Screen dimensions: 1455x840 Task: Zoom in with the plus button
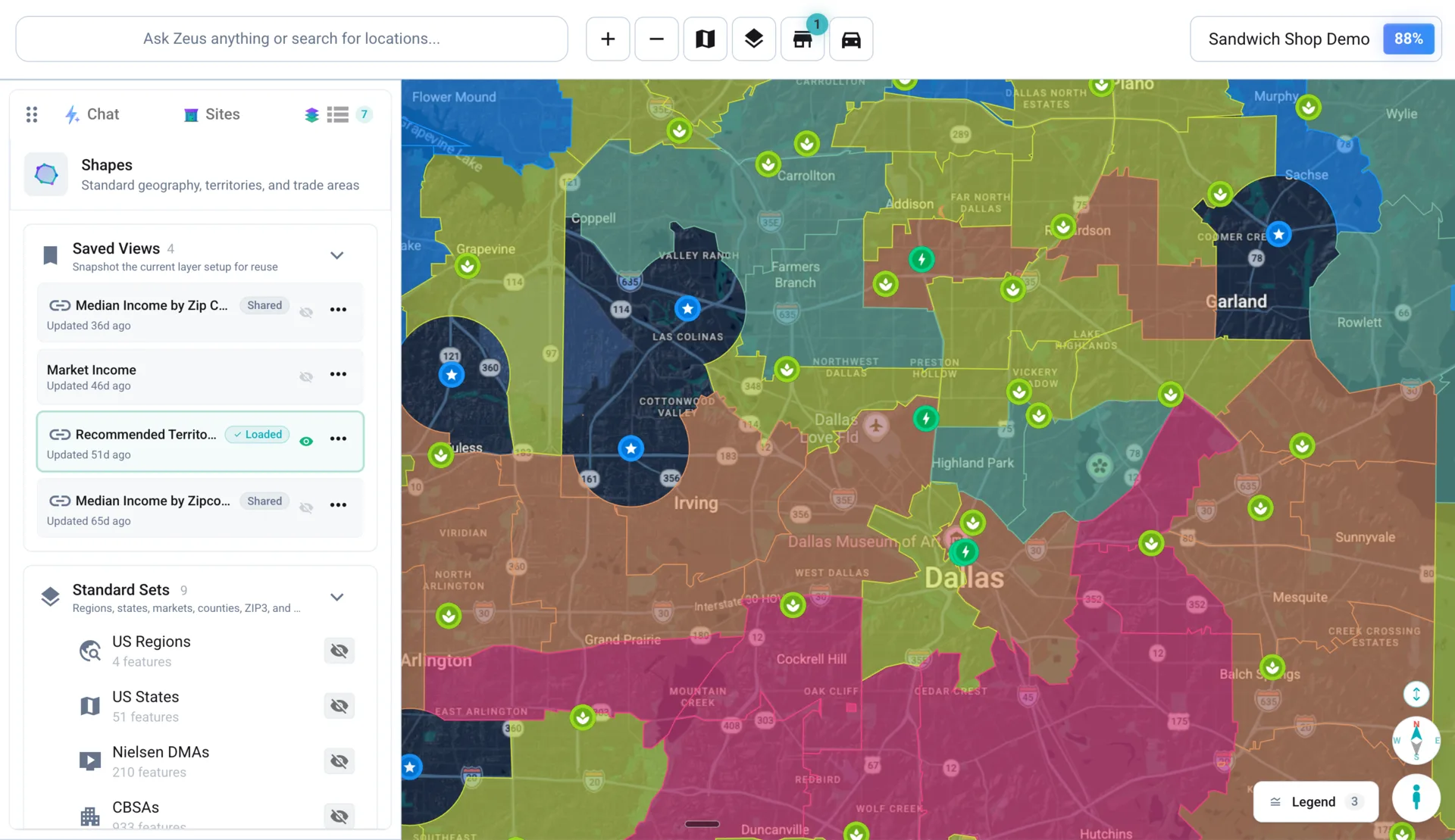pyautogui.click(x=608, y=39)
